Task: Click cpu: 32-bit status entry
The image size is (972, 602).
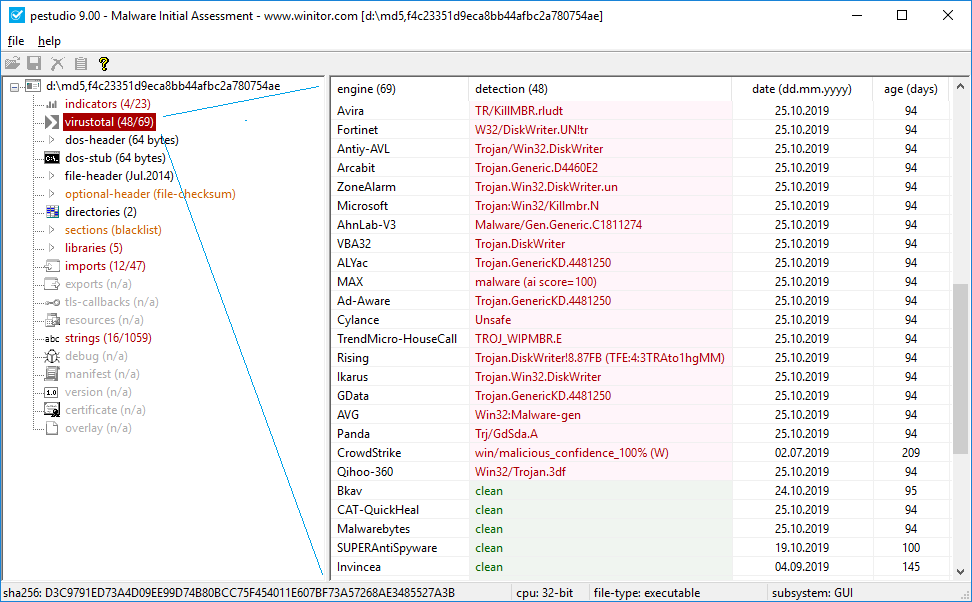Action: [544, 593]
